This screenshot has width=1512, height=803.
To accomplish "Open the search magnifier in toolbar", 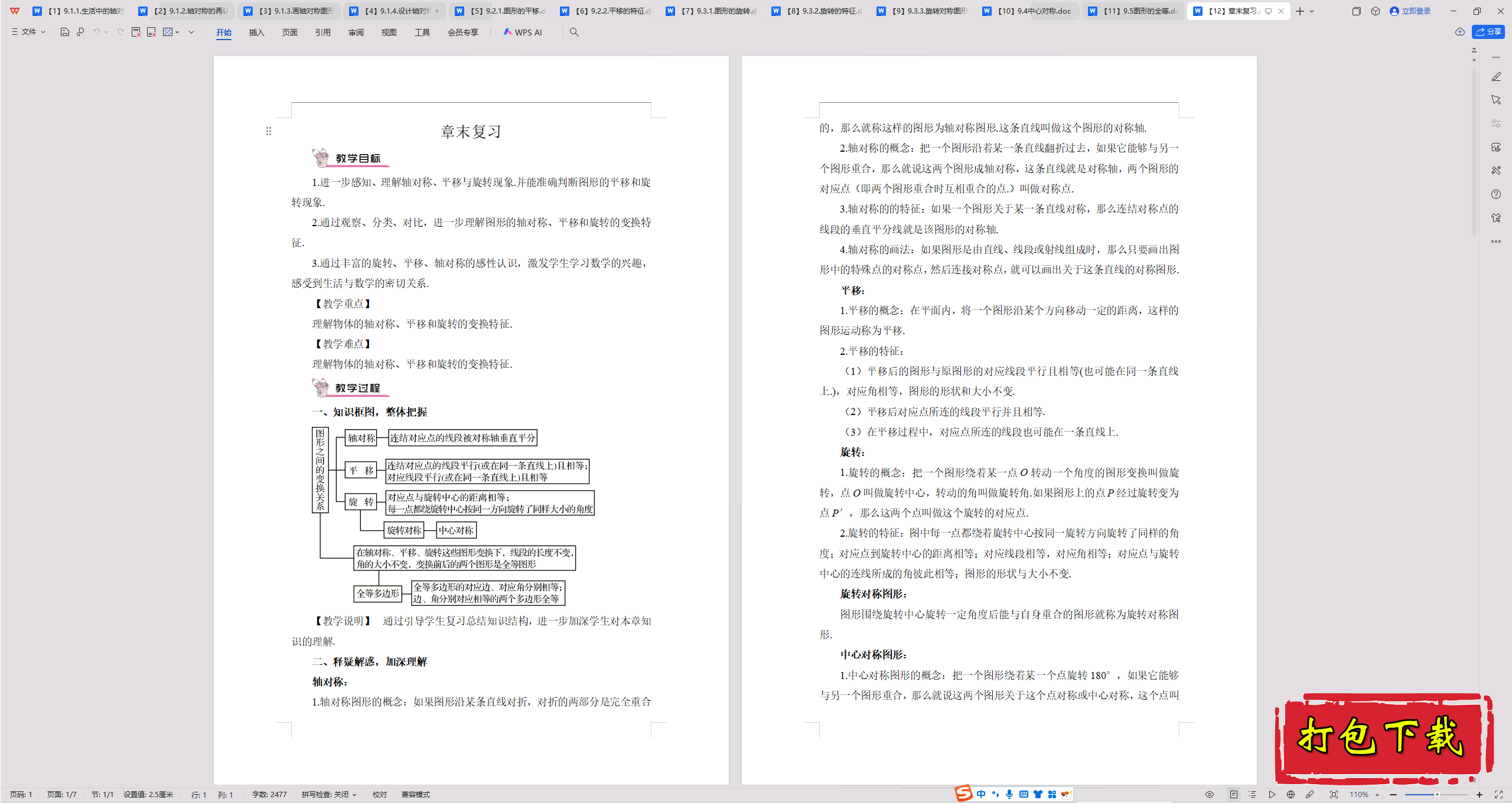I will pyautogui.click(x=574, y=32).
